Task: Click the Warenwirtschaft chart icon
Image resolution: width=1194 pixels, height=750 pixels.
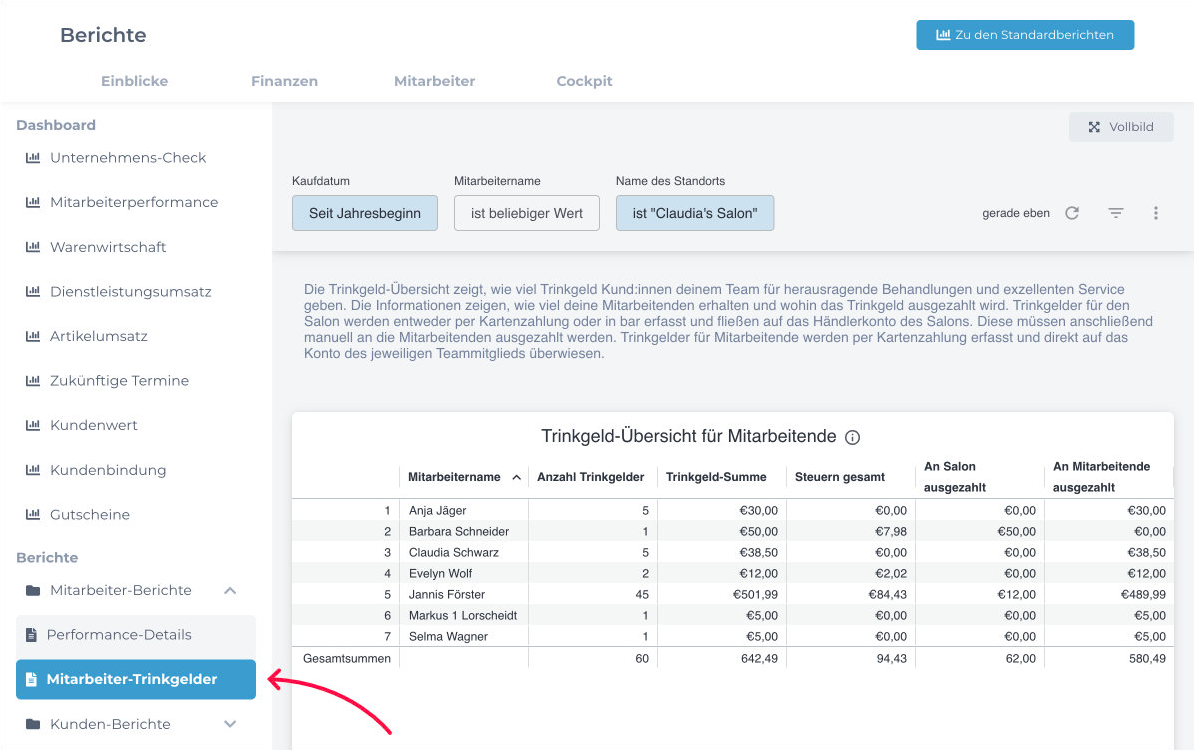Action: point(33,247)
